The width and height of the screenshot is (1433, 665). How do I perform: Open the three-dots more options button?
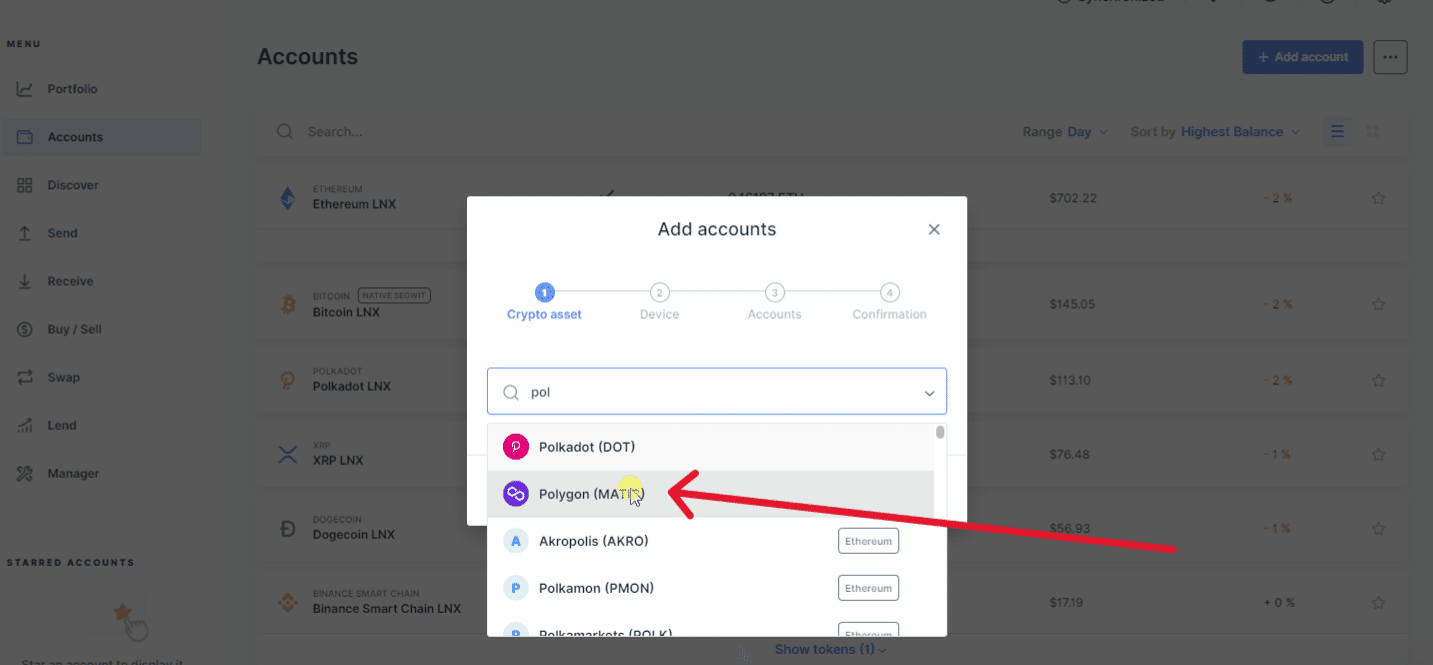pos(1390,57)
